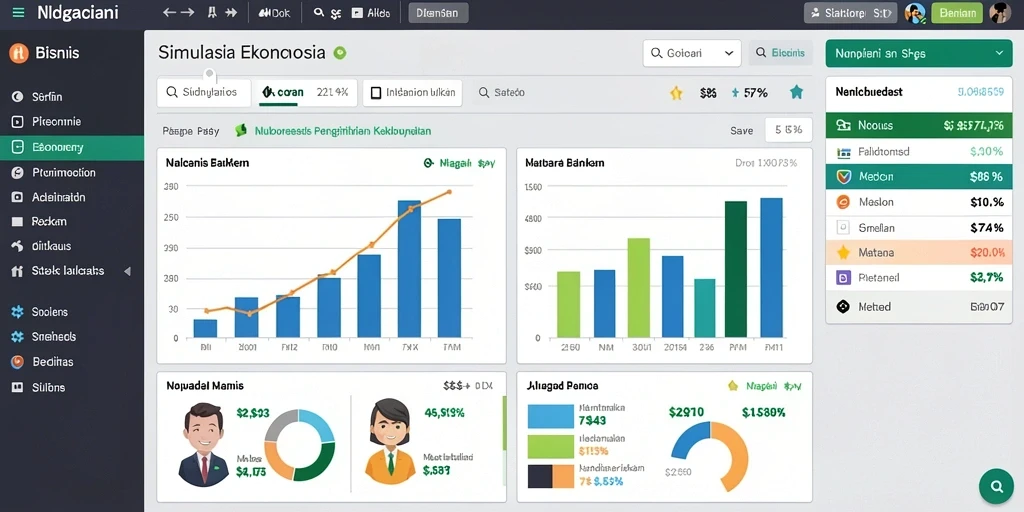1024x512 pixels.
Task: Click the Soolens sidebar gear icon
Action: [x=18, y=312]
